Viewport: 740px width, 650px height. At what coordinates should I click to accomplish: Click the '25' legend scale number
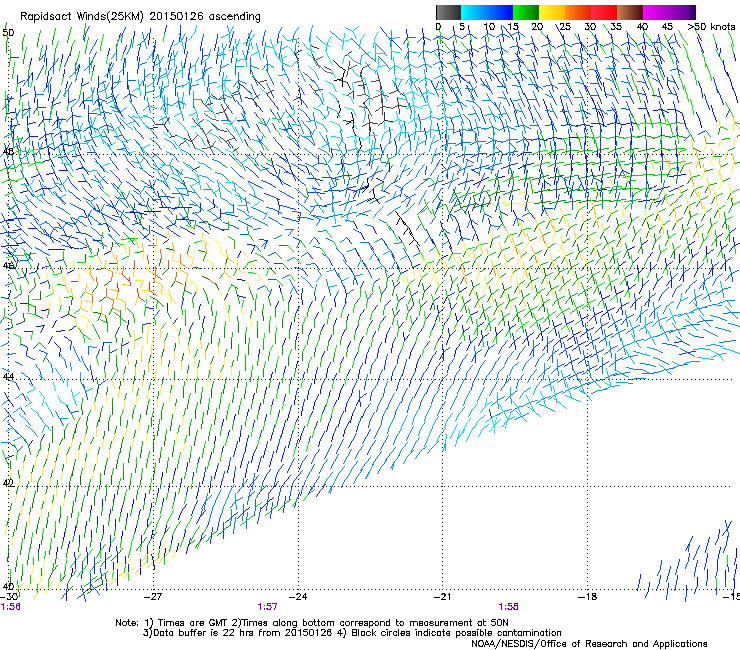click(565, 26)
